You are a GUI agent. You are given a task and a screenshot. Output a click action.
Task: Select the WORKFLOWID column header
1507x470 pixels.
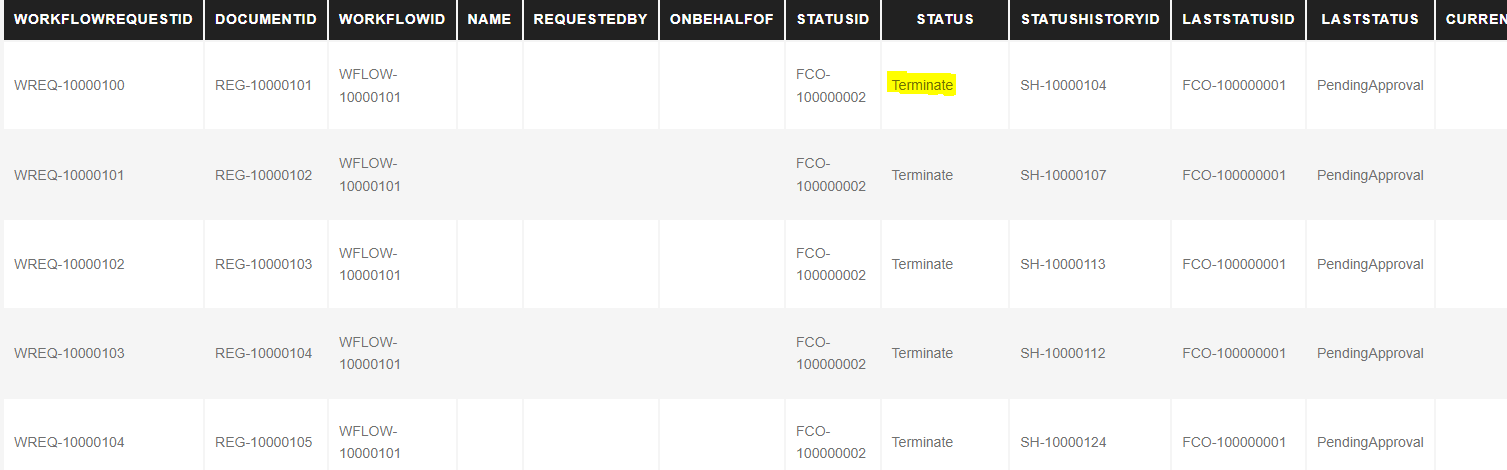point(392,20)
